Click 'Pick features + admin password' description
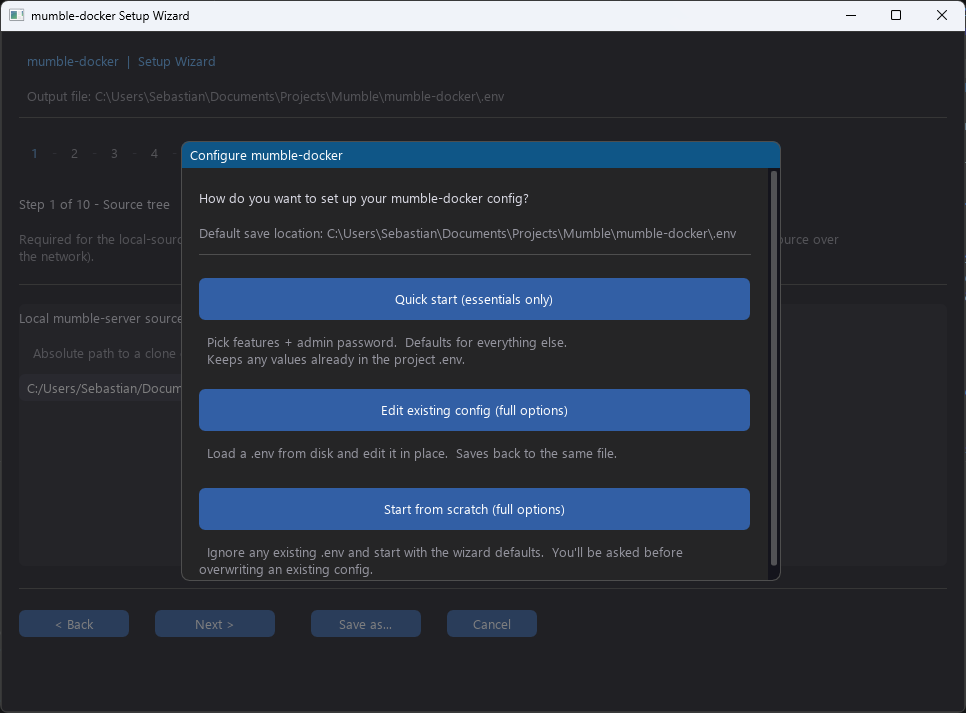Viewport: 966px width, 713px height. [387, 351]
